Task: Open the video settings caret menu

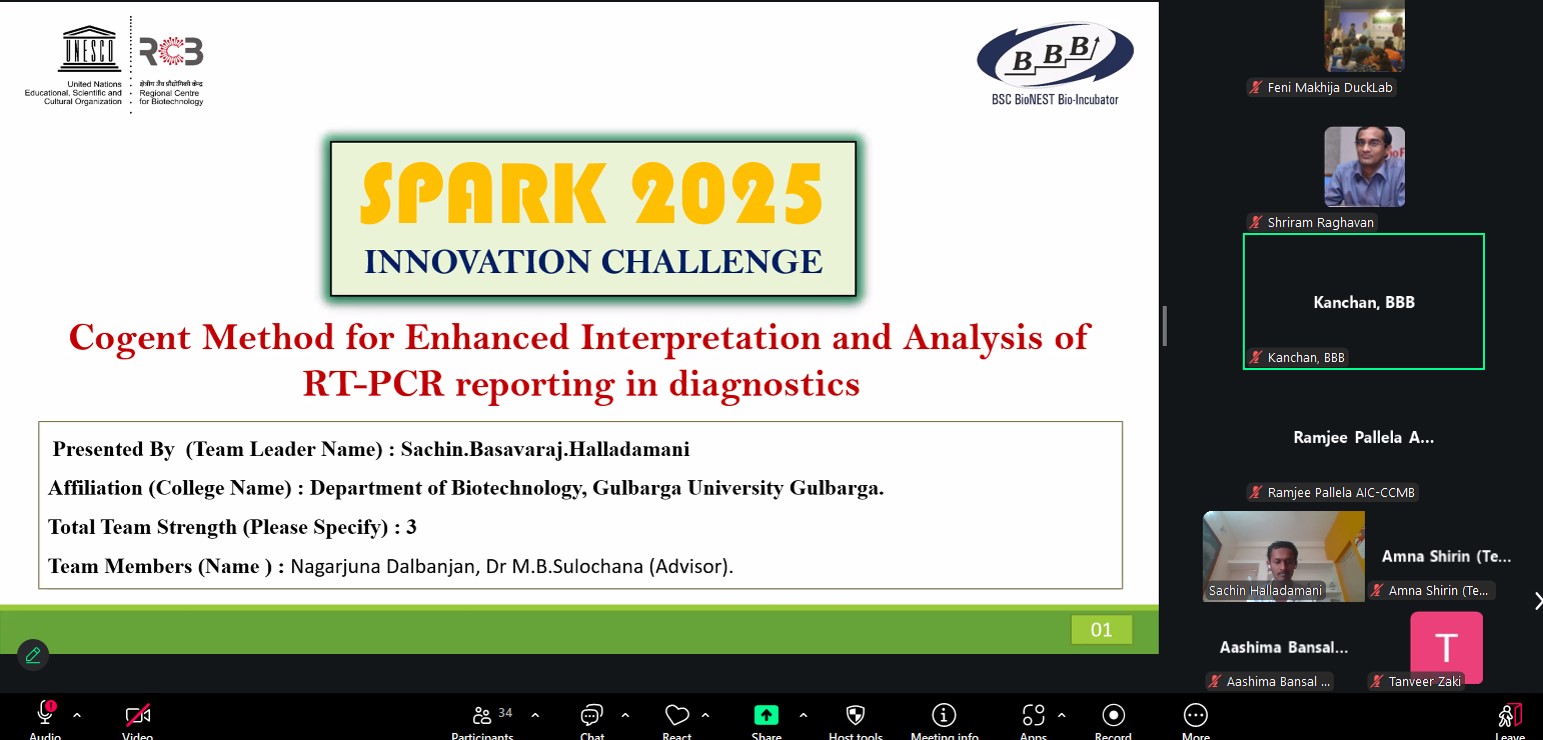Action: pyautogui.click(x=171, y=715)
